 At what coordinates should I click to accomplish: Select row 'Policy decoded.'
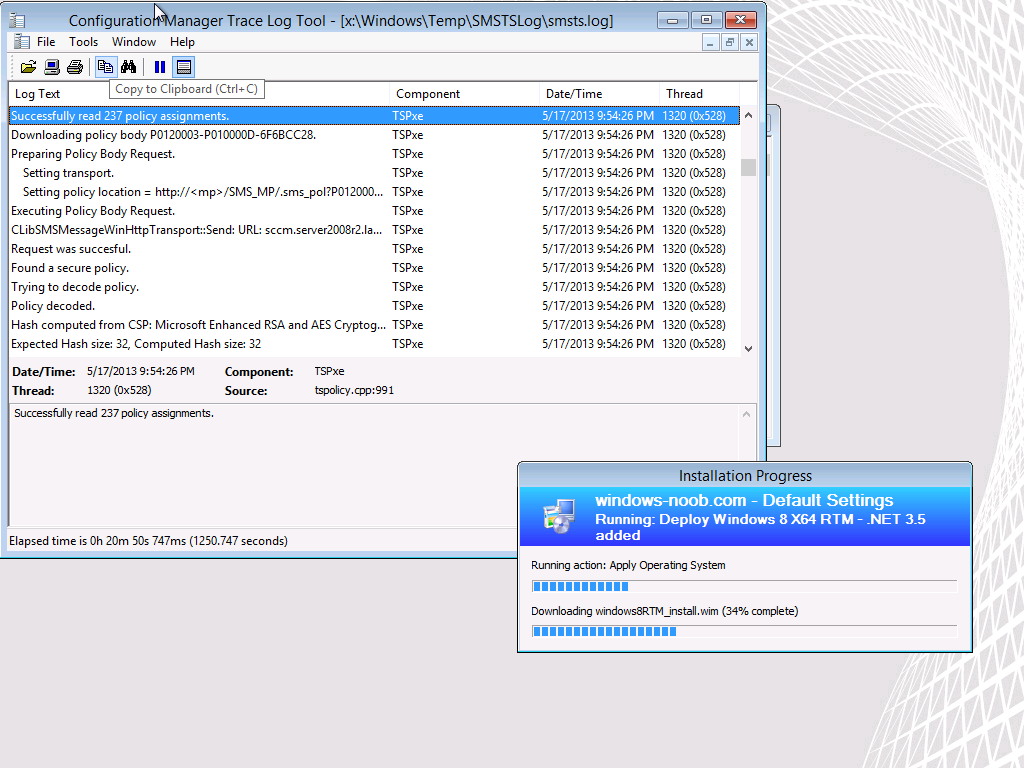coord(374,305)
